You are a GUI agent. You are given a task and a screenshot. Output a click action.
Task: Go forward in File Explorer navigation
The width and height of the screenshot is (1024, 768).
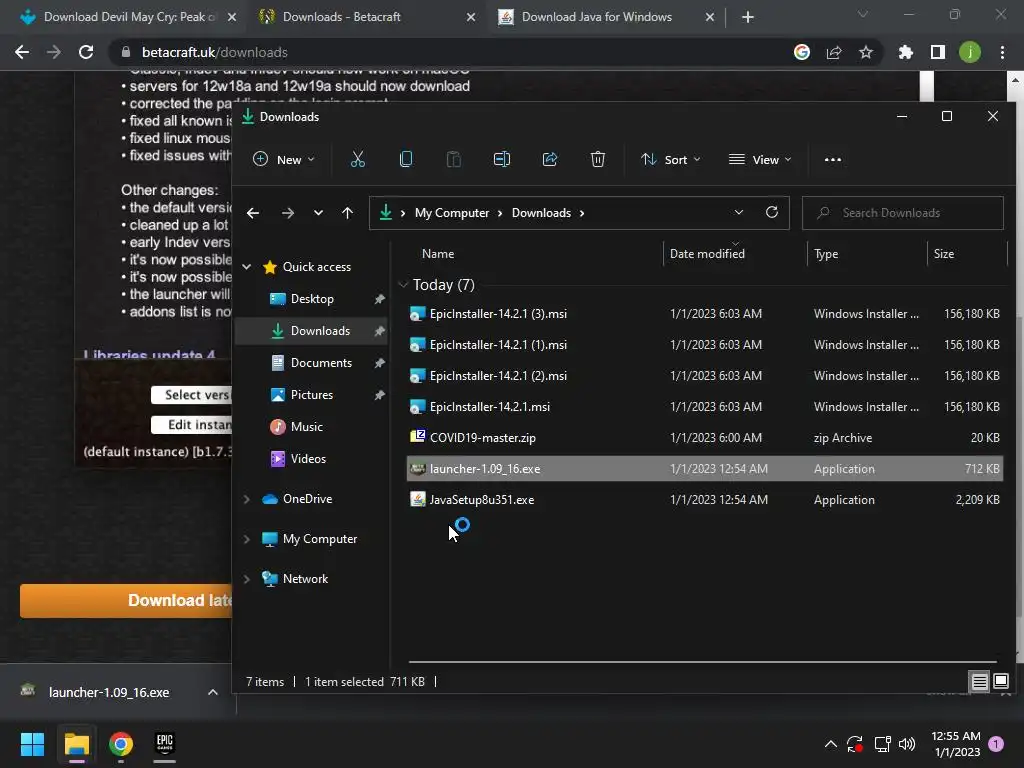(x=287, y=213)
